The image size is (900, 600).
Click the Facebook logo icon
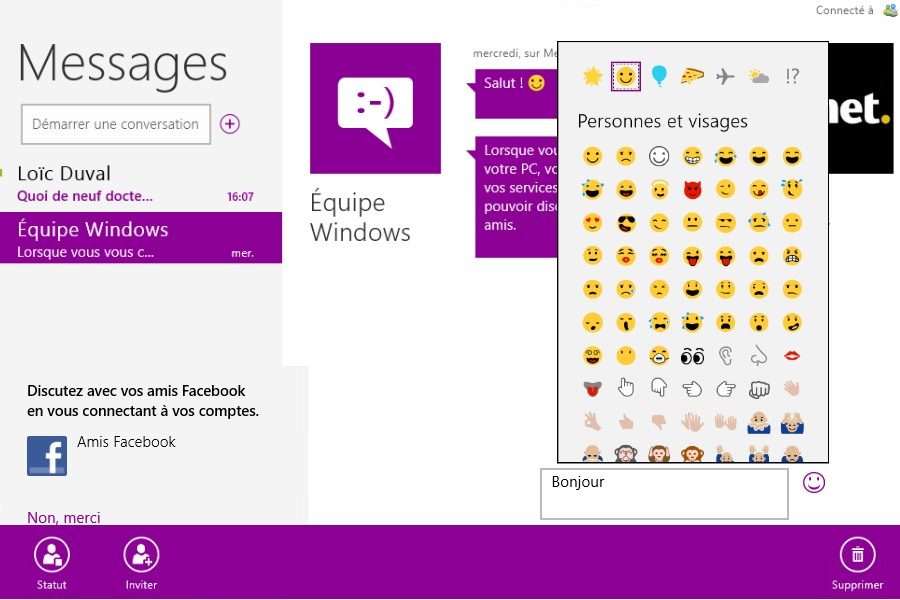(47, 456)
